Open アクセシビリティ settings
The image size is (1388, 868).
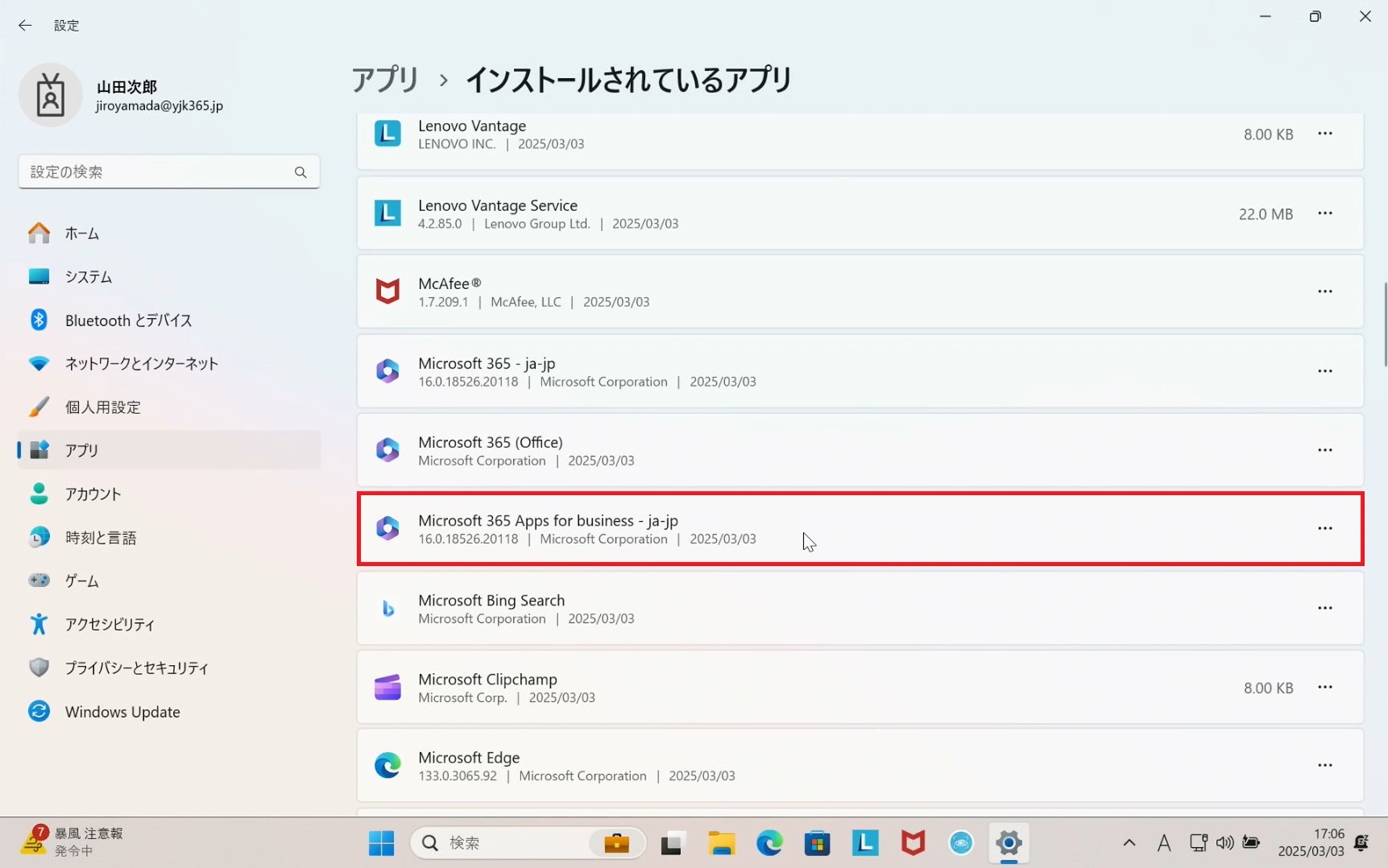coord(168,624)
